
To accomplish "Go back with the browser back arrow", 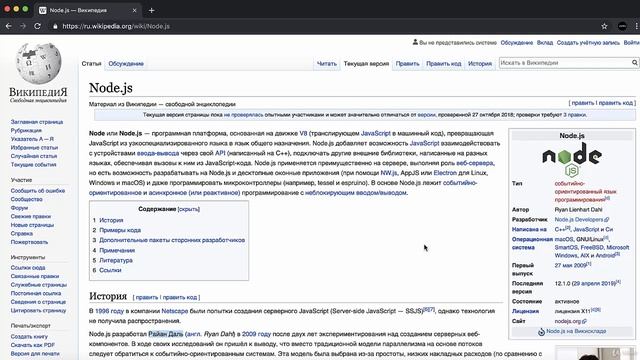I will pos(9,26).
